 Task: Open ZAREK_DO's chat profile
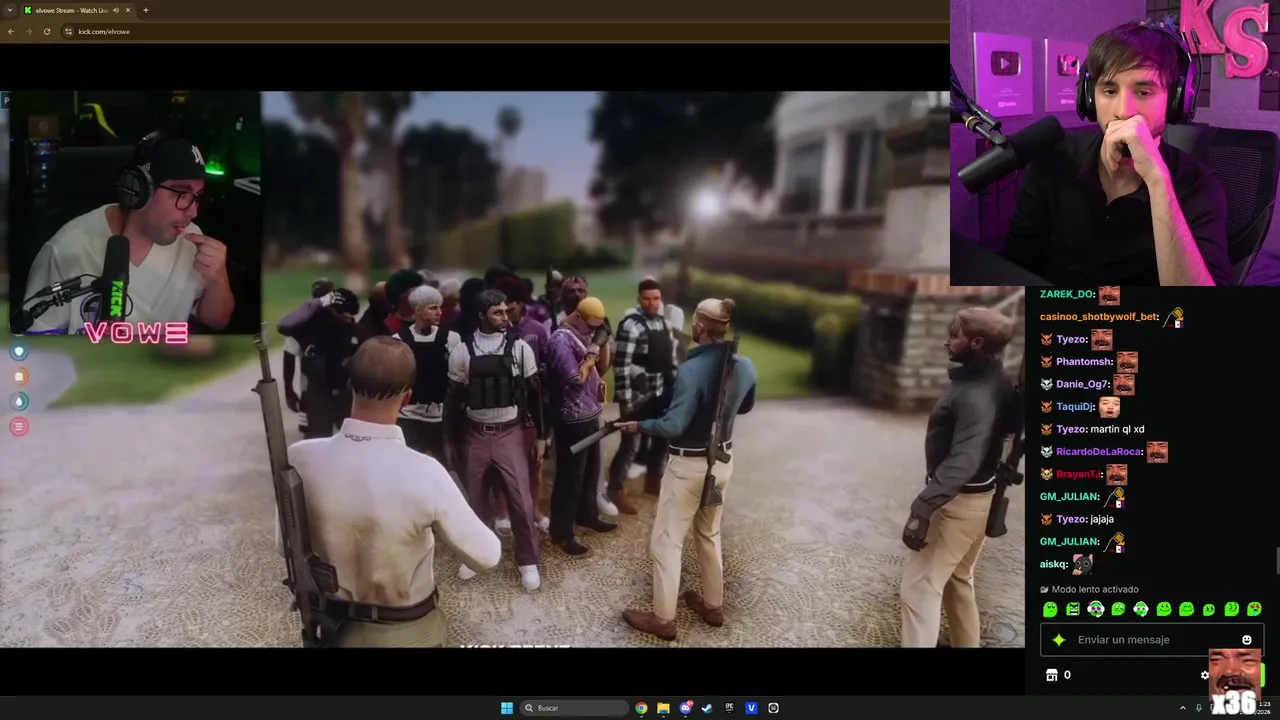coord(1068,295)
